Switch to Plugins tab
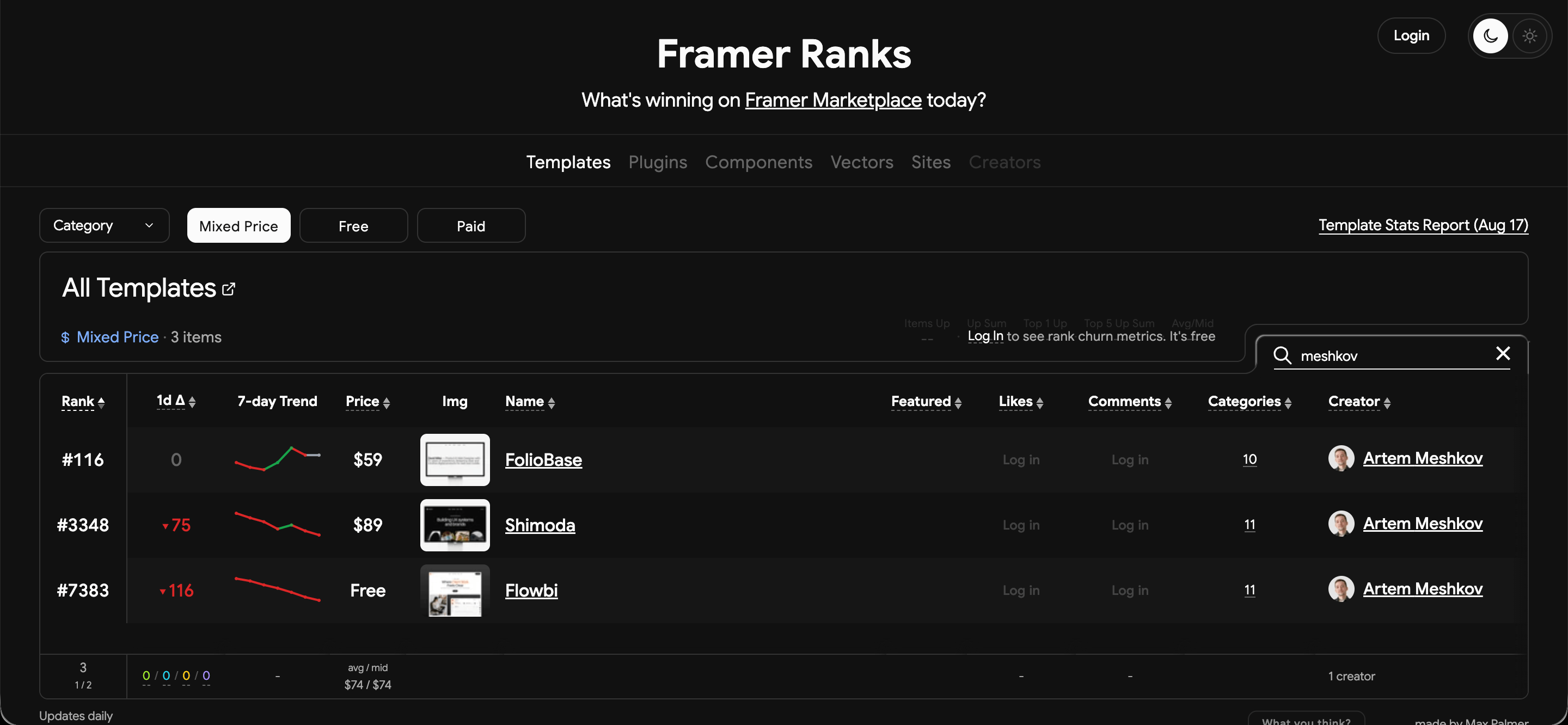 click(x=657, y=162)
